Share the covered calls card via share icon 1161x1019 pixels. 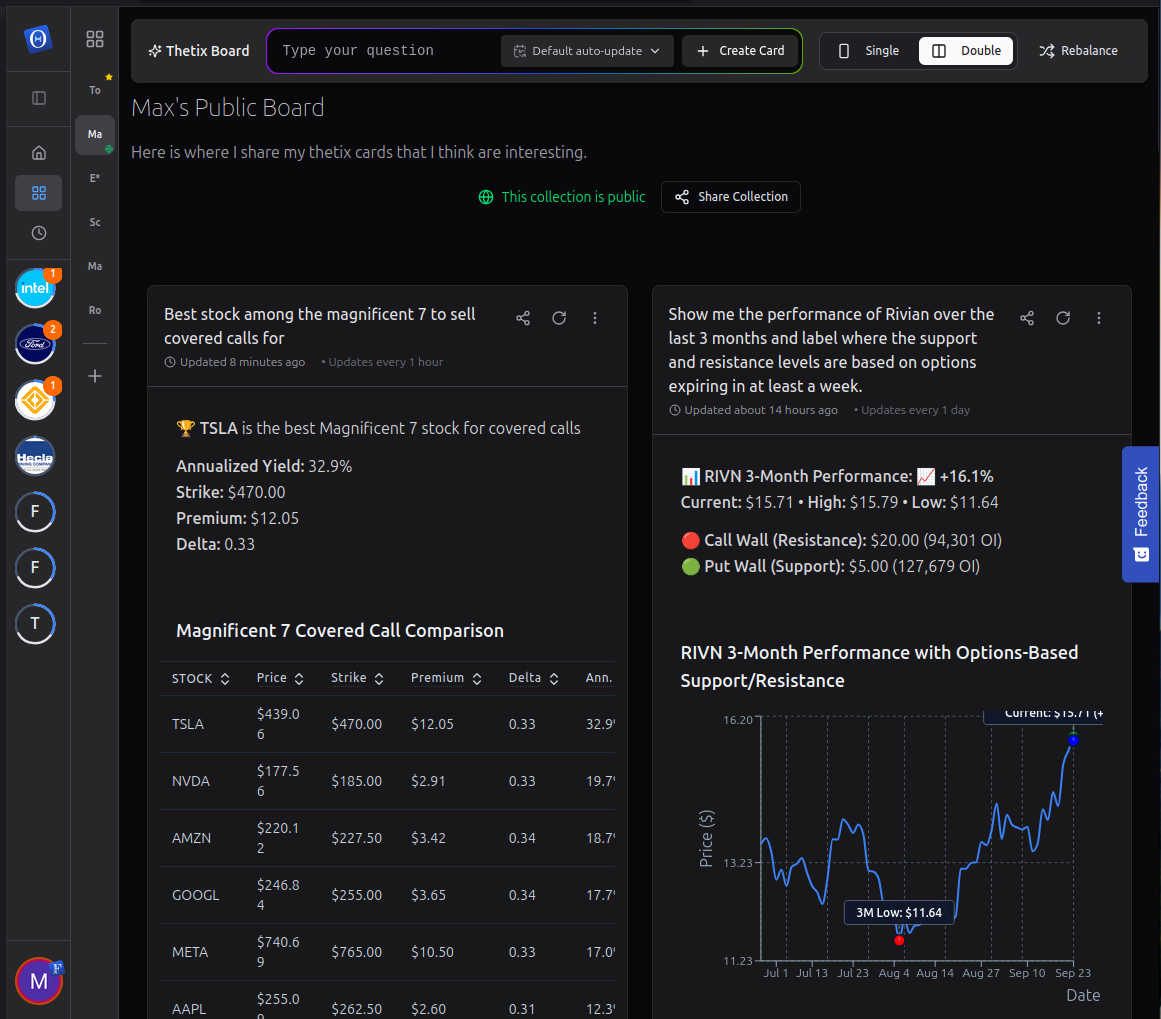(x=523, y=318)
